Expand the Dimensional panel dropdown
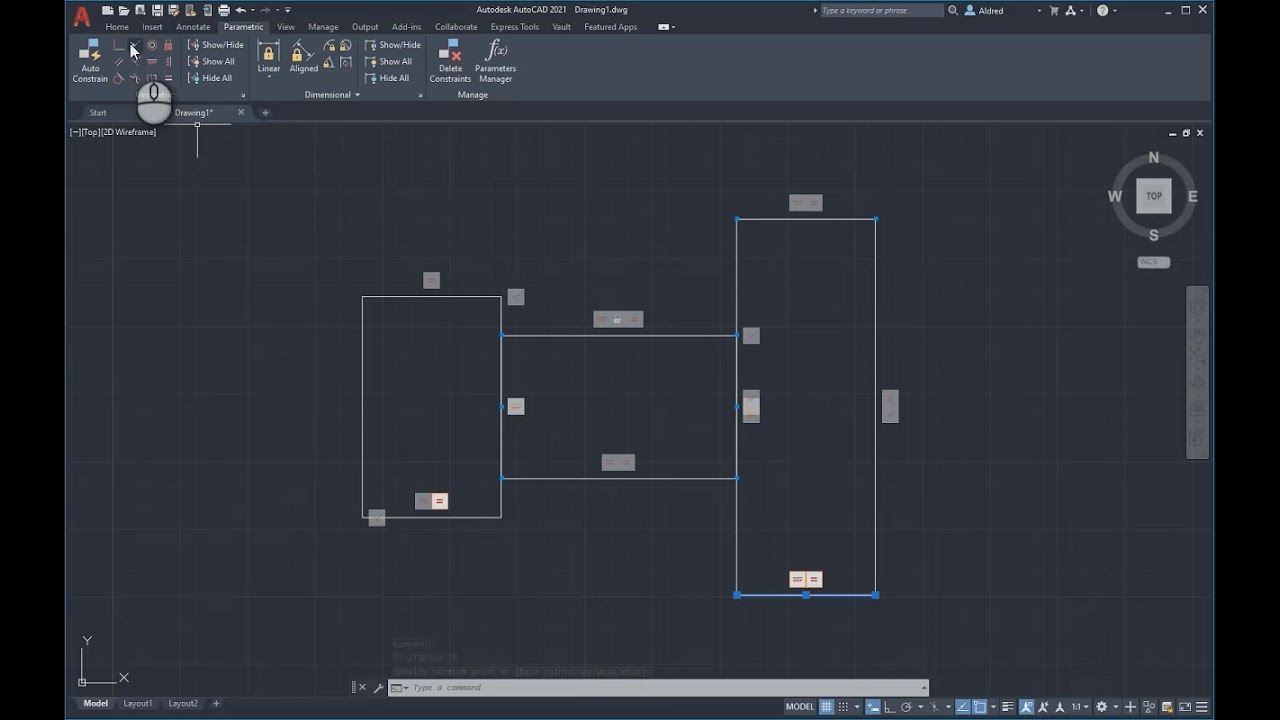 tap(332, 95)
